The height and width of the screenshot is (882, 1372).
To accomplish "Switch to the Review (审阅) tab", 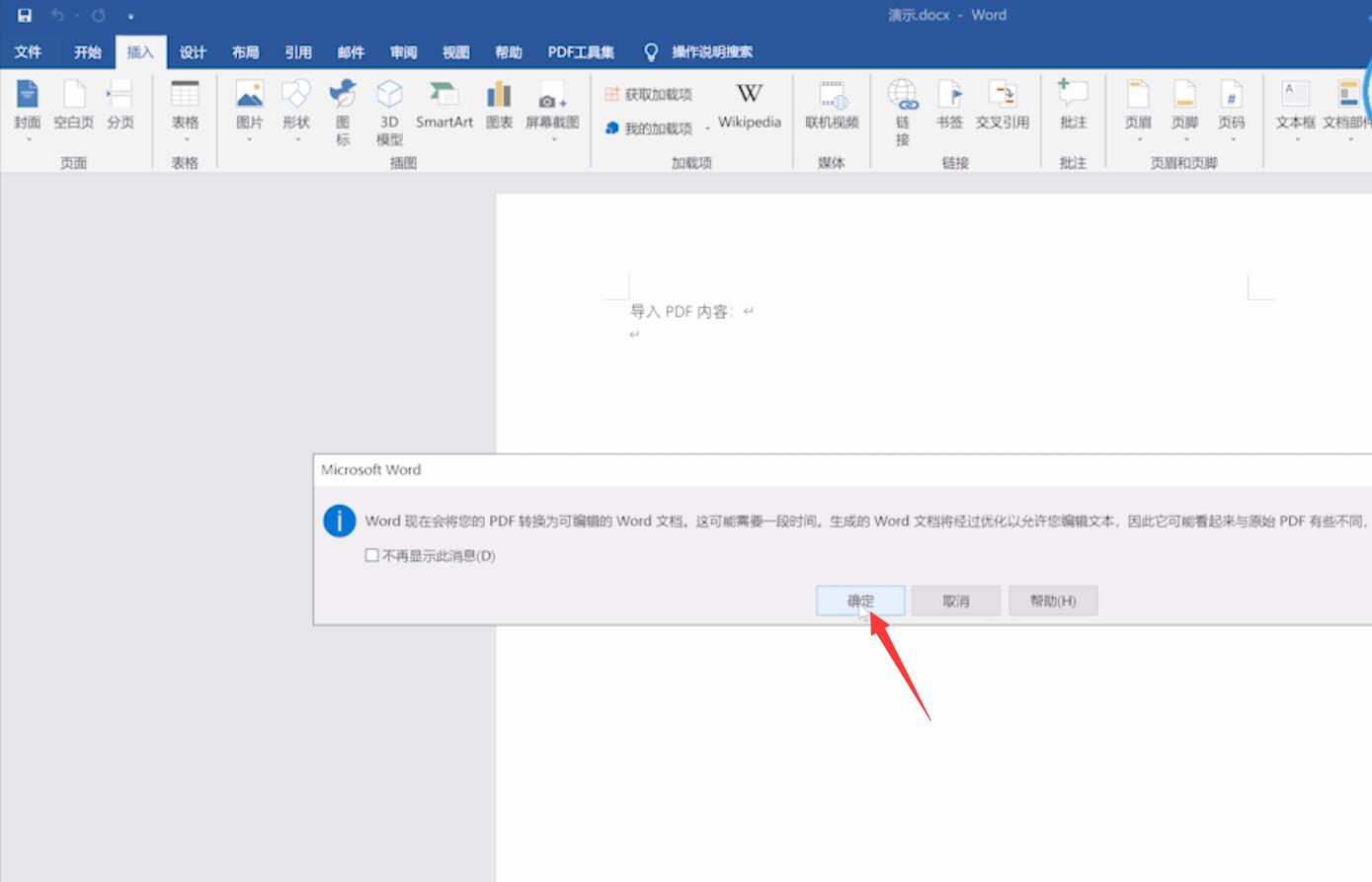I will point(403,52).
